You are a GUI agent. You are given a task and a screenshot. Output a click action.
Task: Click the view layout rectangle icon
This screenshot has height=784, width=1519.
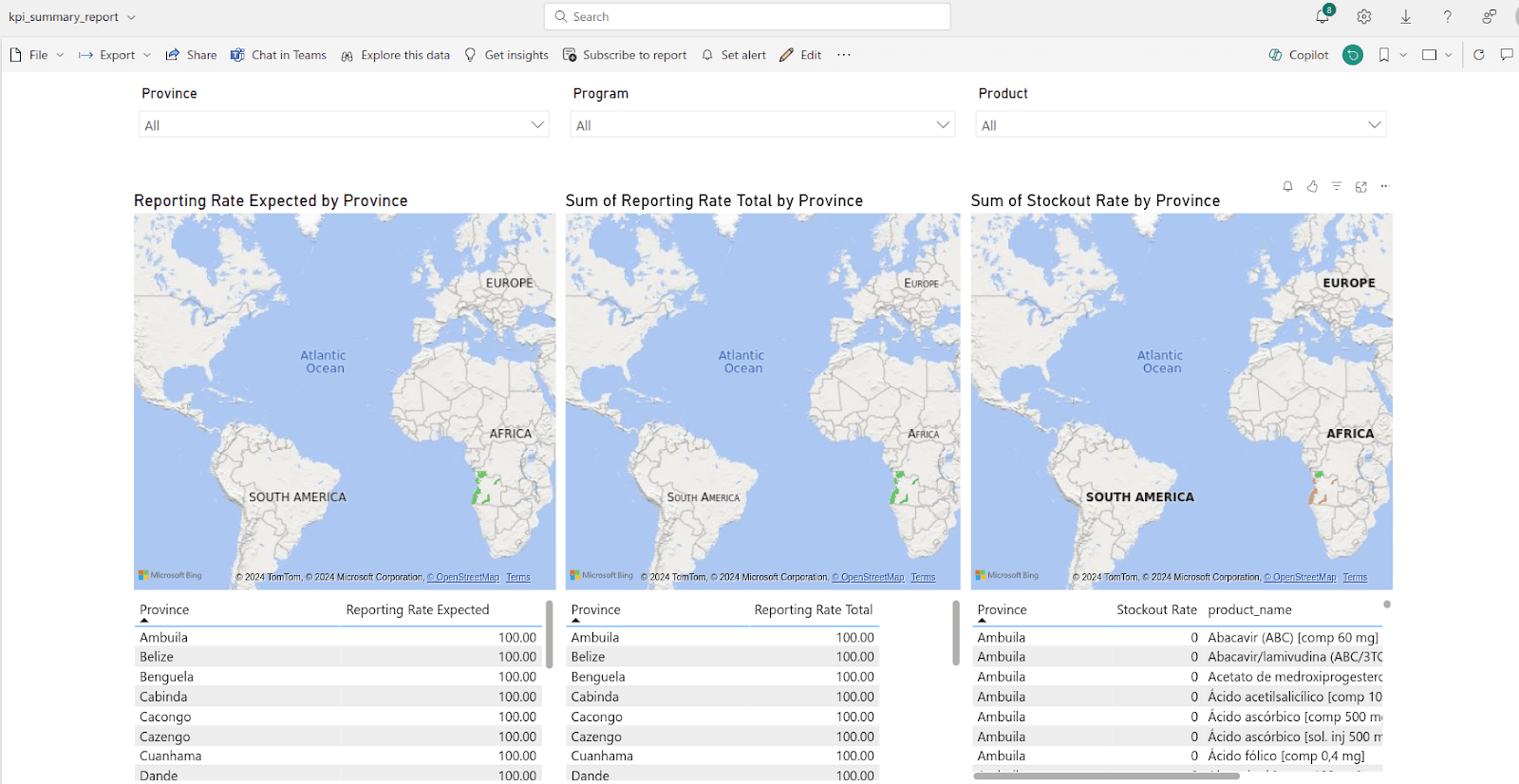(x=1430, y=55)
